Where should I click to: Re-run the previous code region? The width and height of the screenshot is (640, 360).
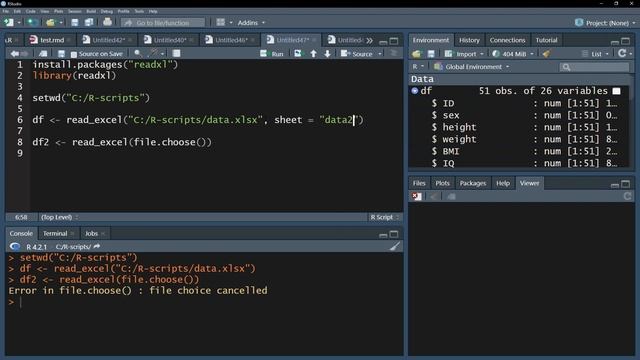pos(298,53)
